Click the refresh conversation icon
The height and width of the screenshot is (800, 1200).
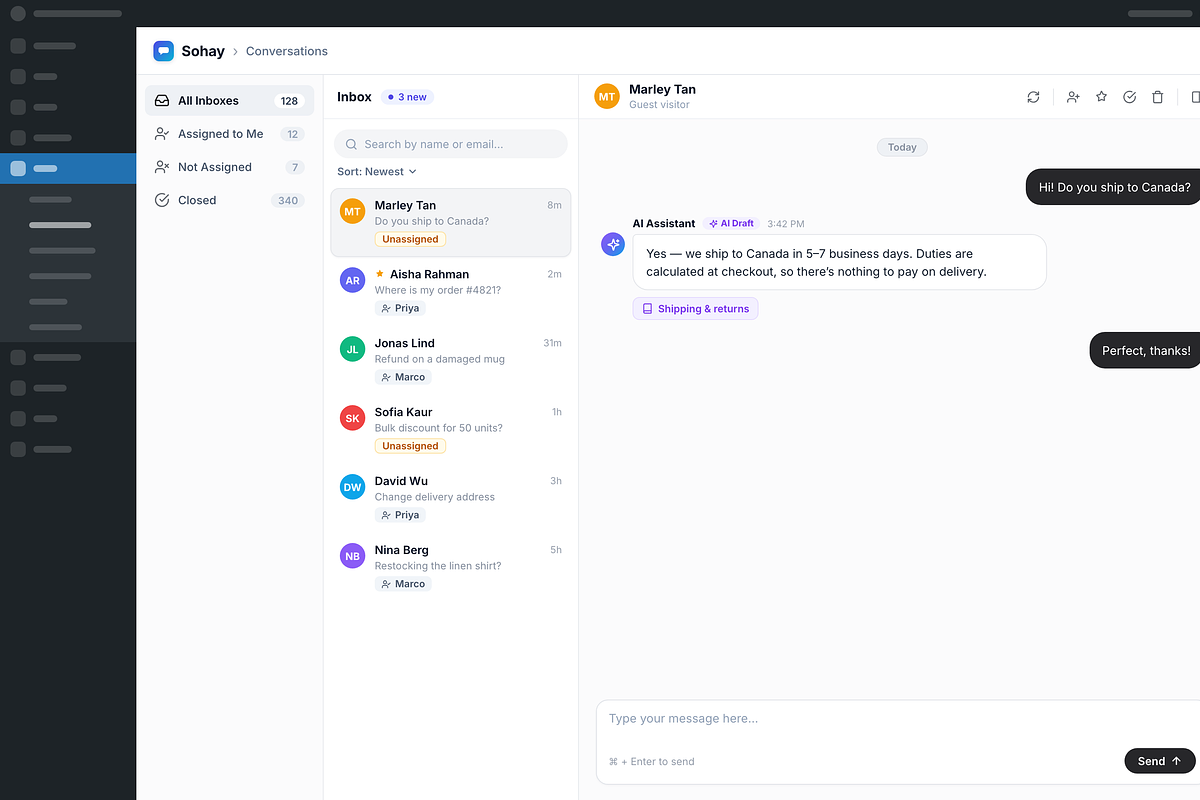point(1033,97)
